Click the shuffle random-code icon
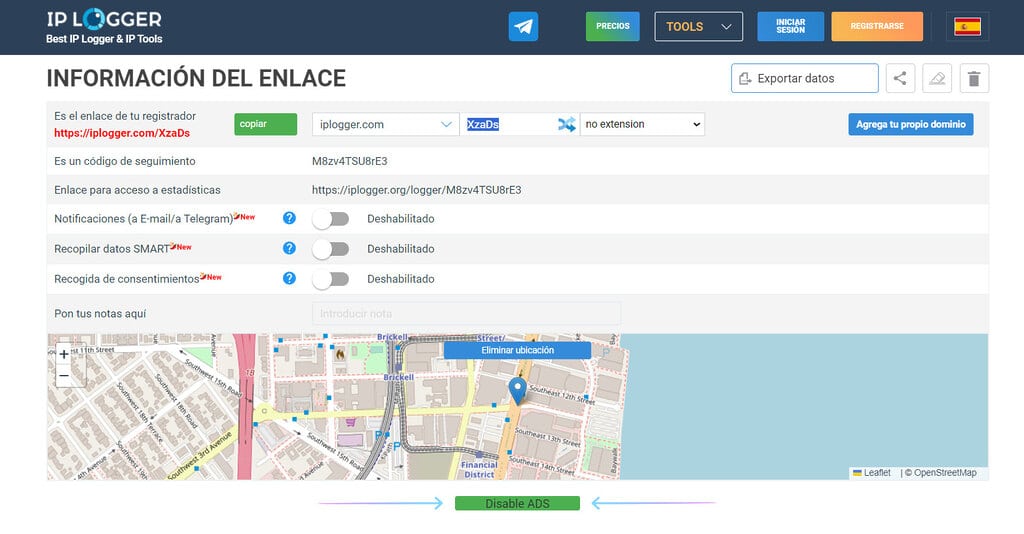 tap(566, 124)
